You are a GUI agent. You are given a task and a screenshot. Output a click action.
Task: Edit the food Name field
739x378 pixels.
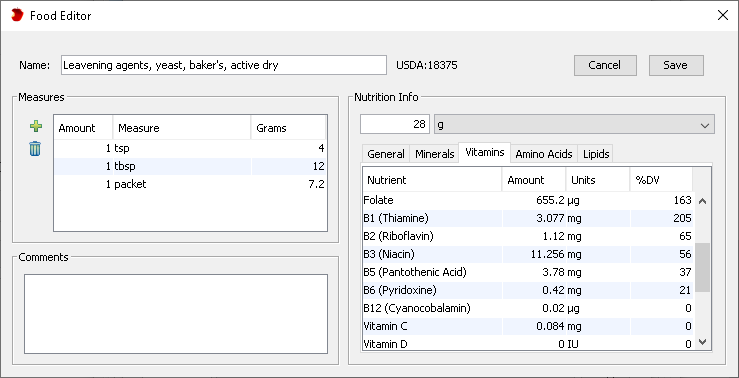[224, 65]
